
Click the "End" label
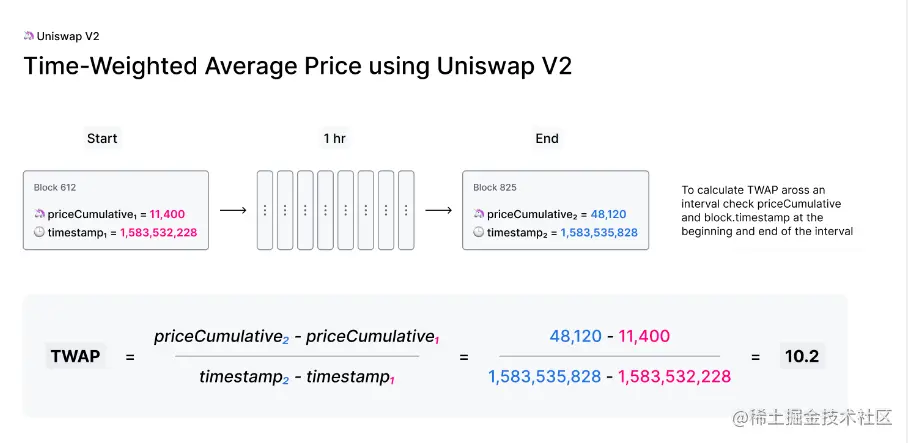click(546, 139)
